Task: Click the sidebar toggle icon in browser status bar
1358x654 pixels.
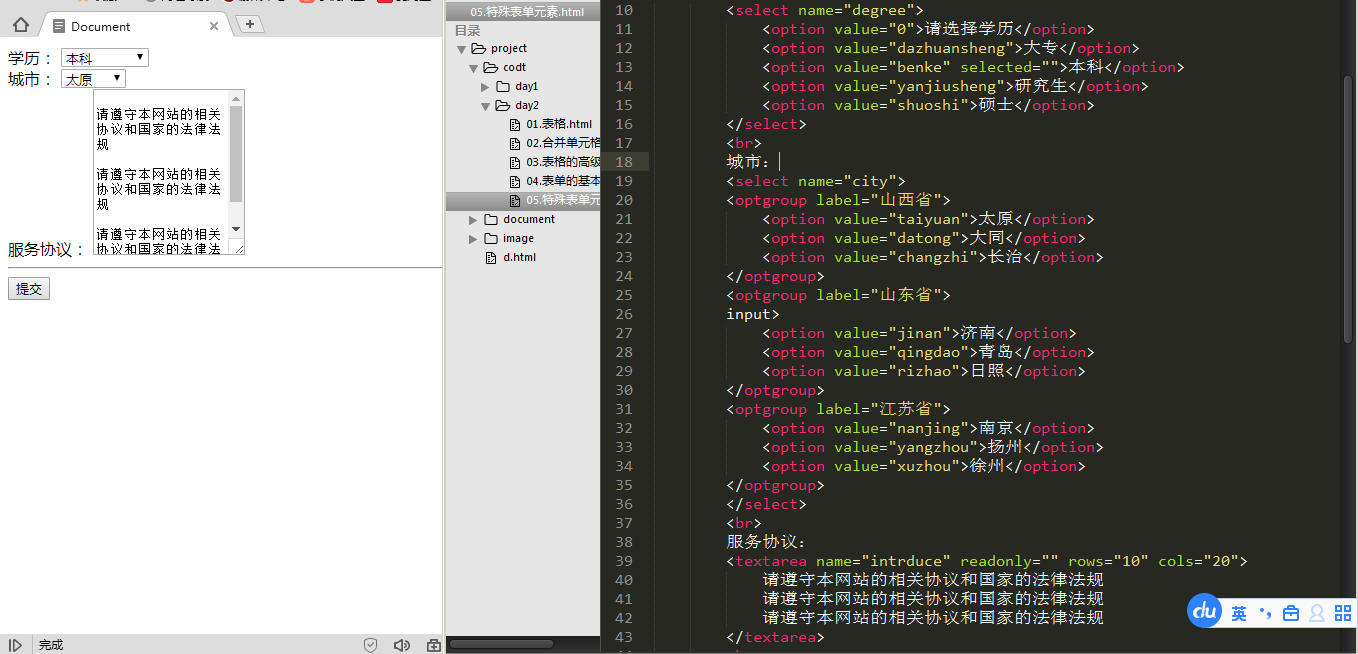Action: click(x=15, y=645)
